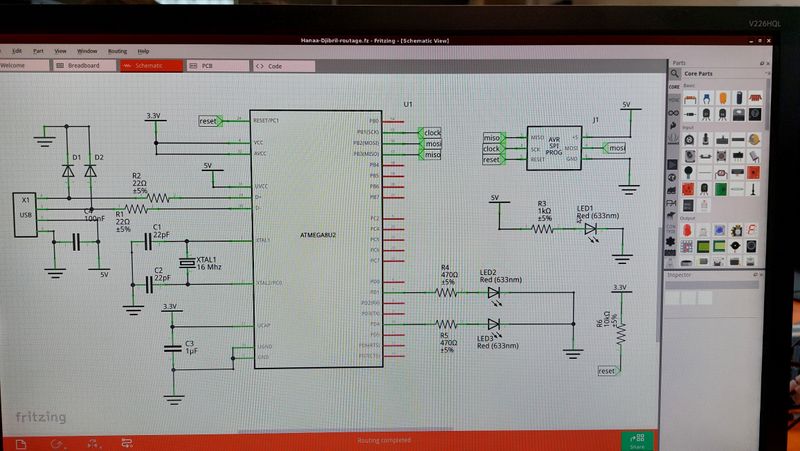Screen dimensions: 800x451
Task: Open the Routing menu
Action: (117, 50)
